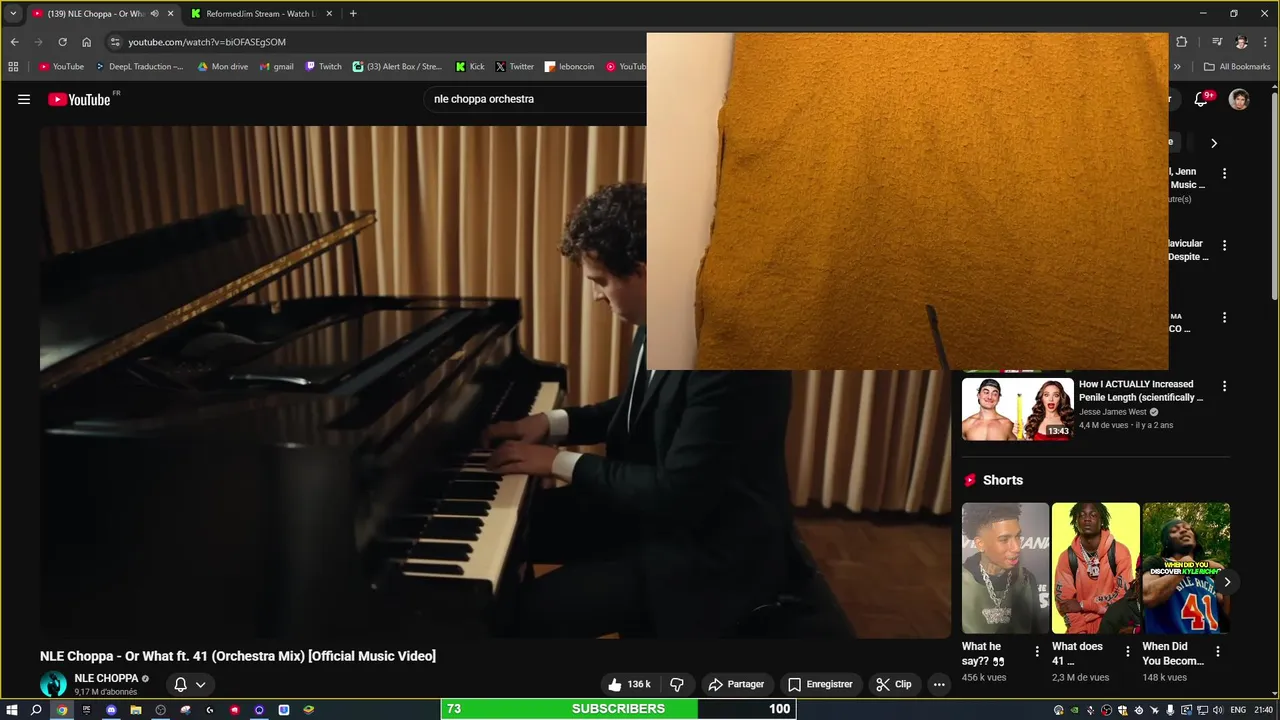The width and height of the screenshot is (1280, 720).
Task: Open the YouTube account avatar menu
Action: click(x=1239, y=99)
